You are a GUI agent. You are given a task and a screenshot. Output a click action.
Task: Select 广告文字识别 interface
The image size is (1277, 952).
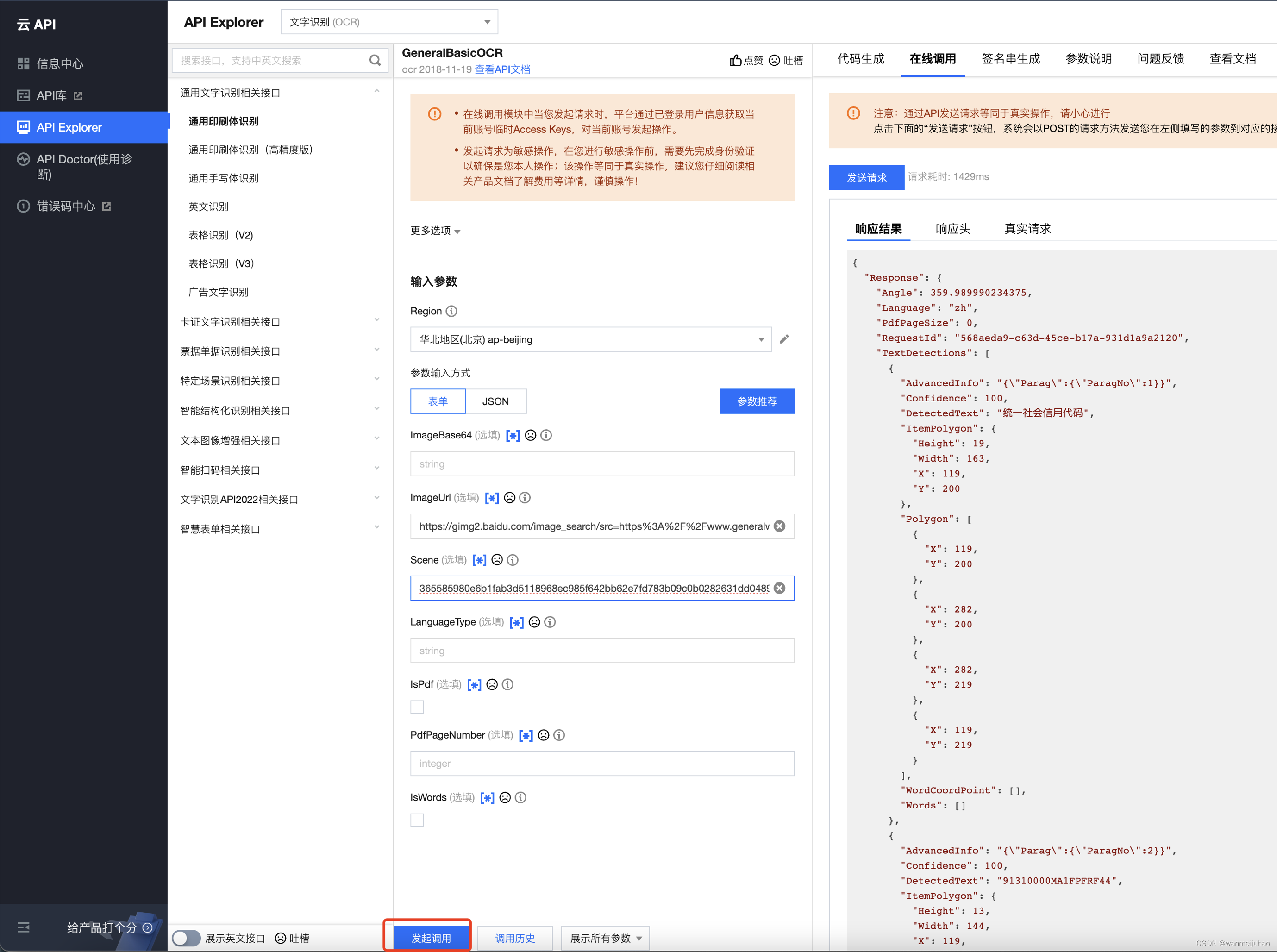219,293
